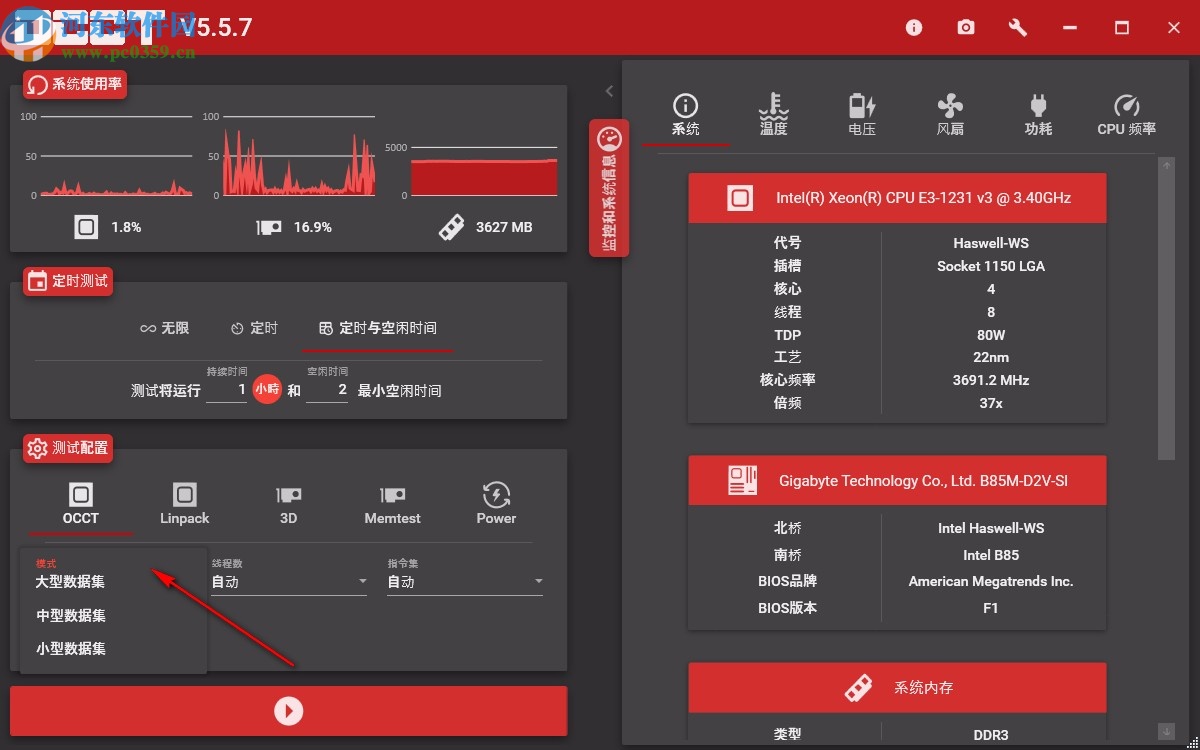Viewport: 1200px width, 750px height.
Task: Click the 监控和系统信息 gauge icon
Action: coord(610,137)
